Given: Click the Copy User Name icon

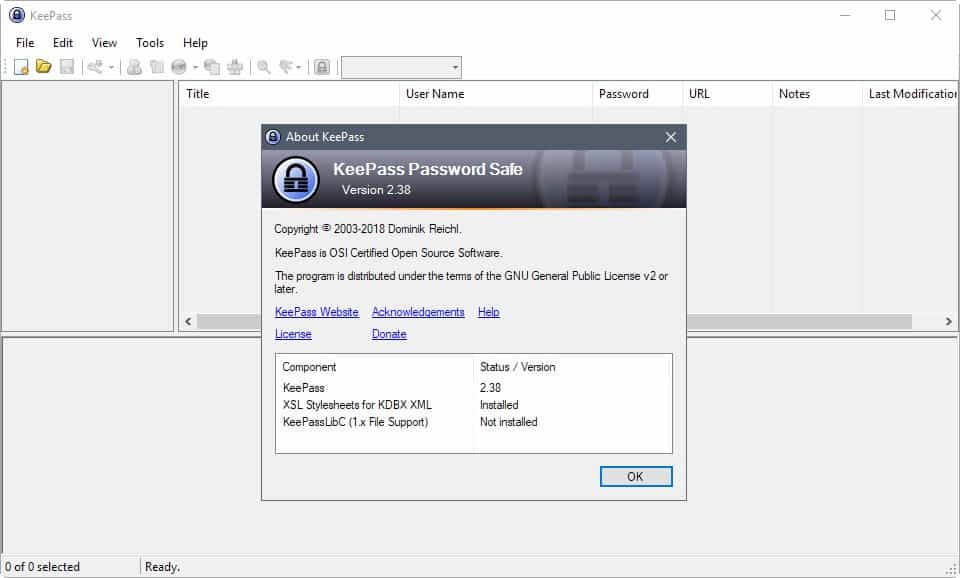Looking at the screenshot, I should [134, 67].
